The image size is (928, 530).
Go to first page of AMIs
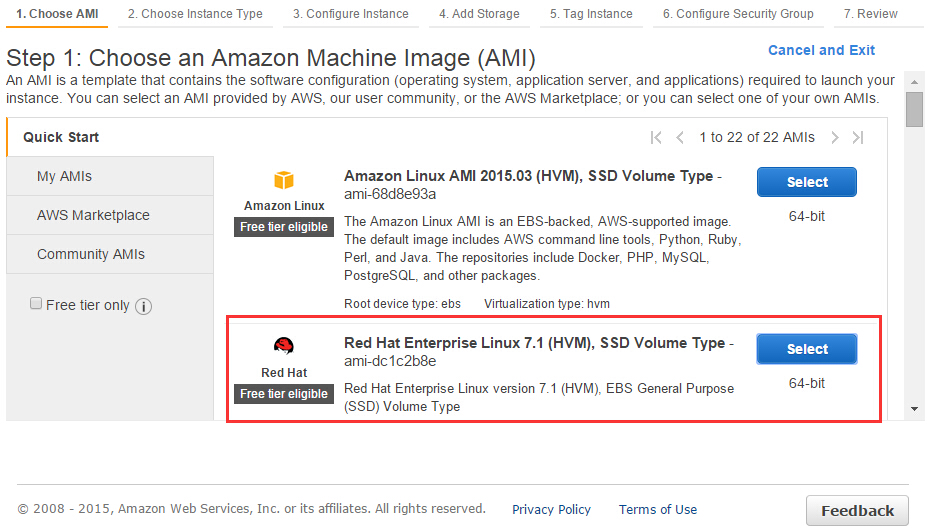point(656,138)
